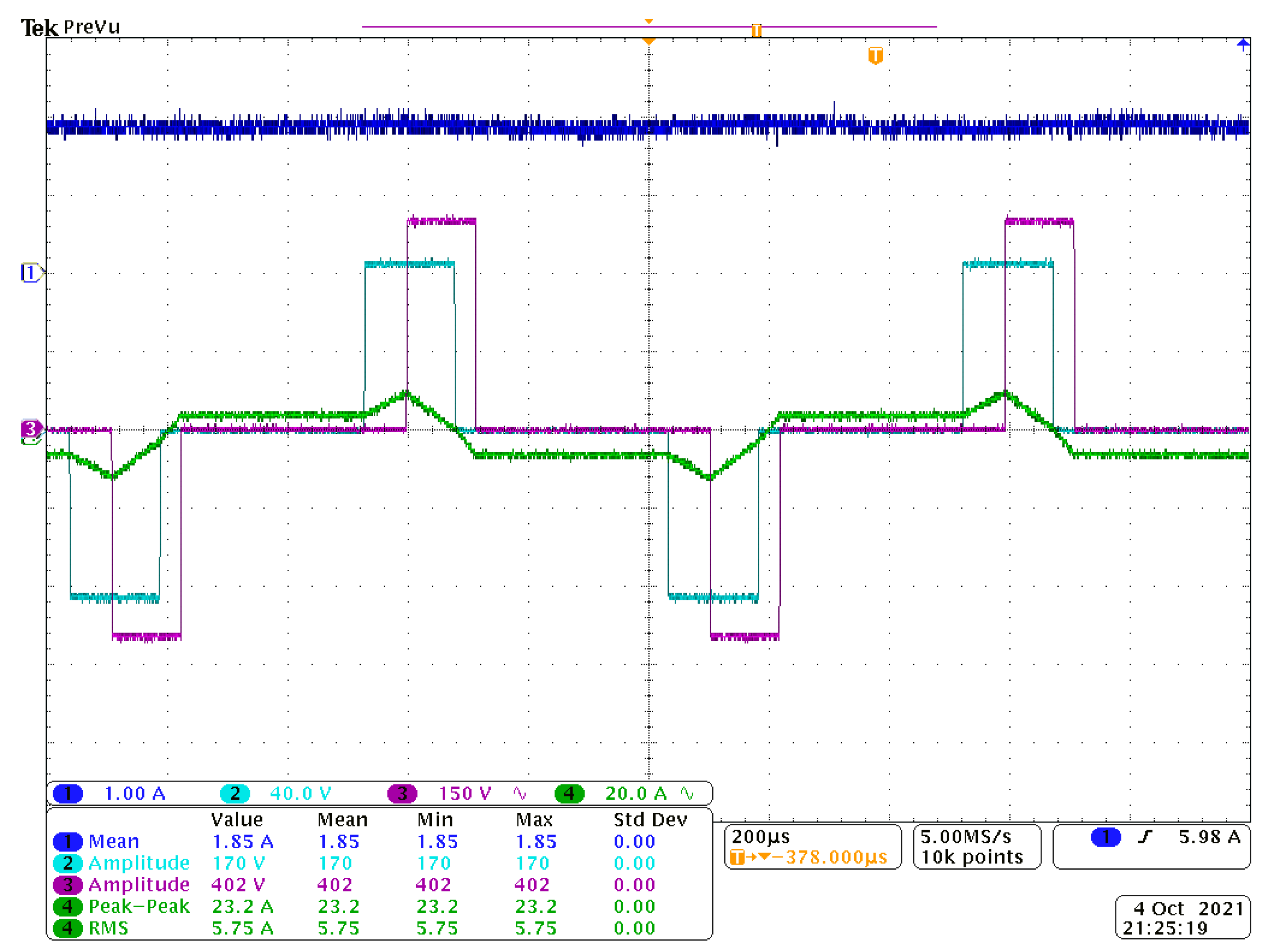The height and width of the screenshot is (952, 1266).
Task: Click the channel 1 ground marker on left edge
Action: point(31,272)
